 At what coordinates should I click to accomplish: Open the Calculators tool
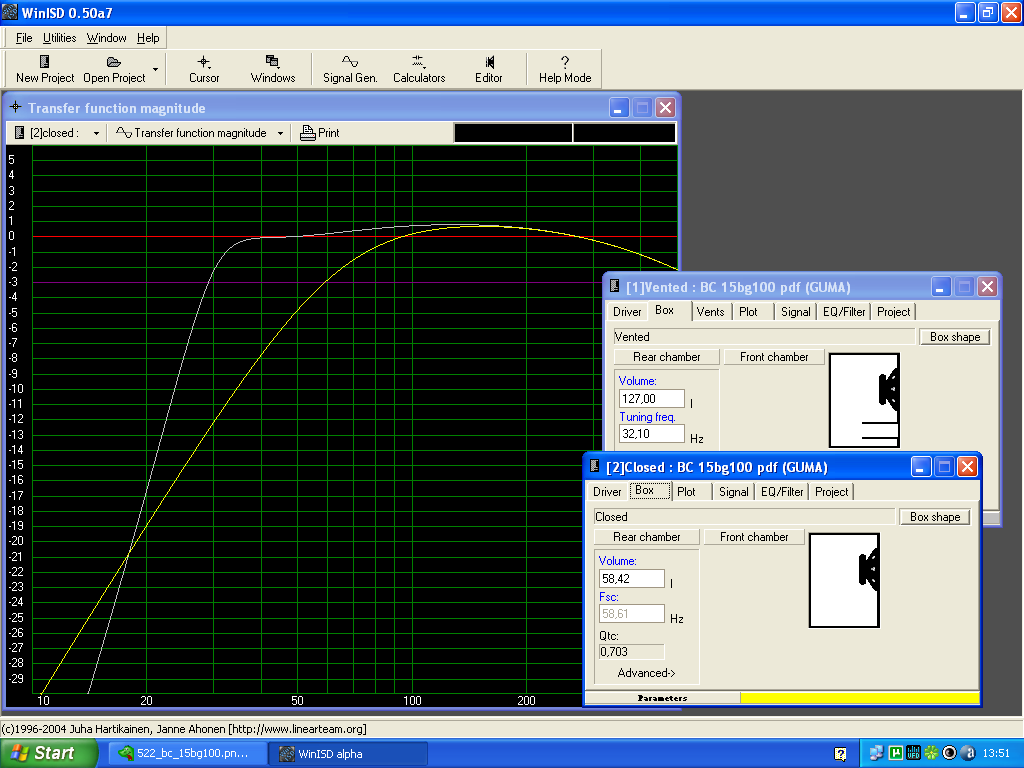click(419, 69)
